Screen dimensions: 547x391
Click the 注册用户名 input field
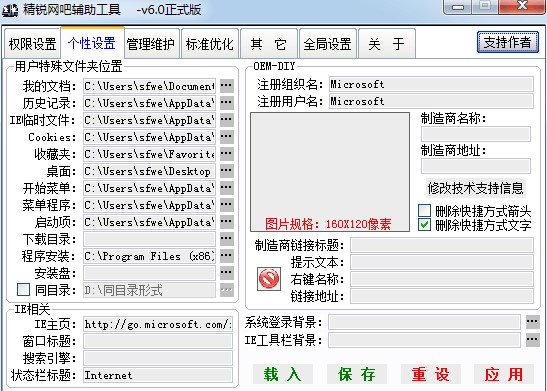tap(431, 101)
